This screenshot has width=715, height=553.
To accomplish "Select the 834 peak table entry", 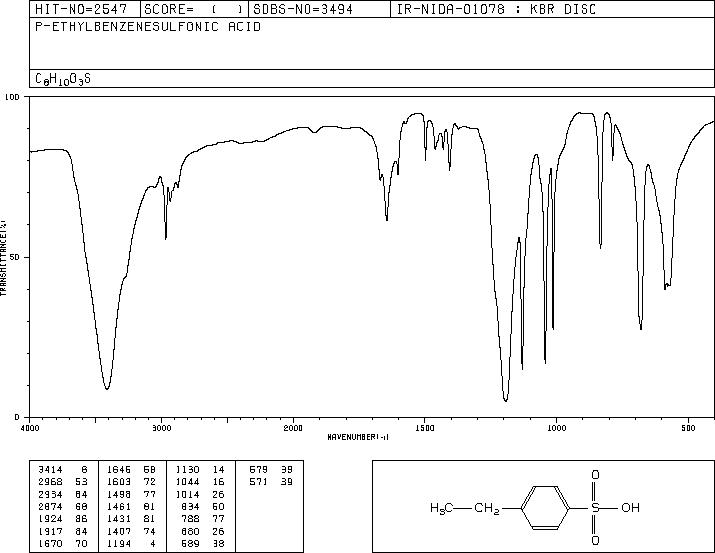I will (202, 506).
